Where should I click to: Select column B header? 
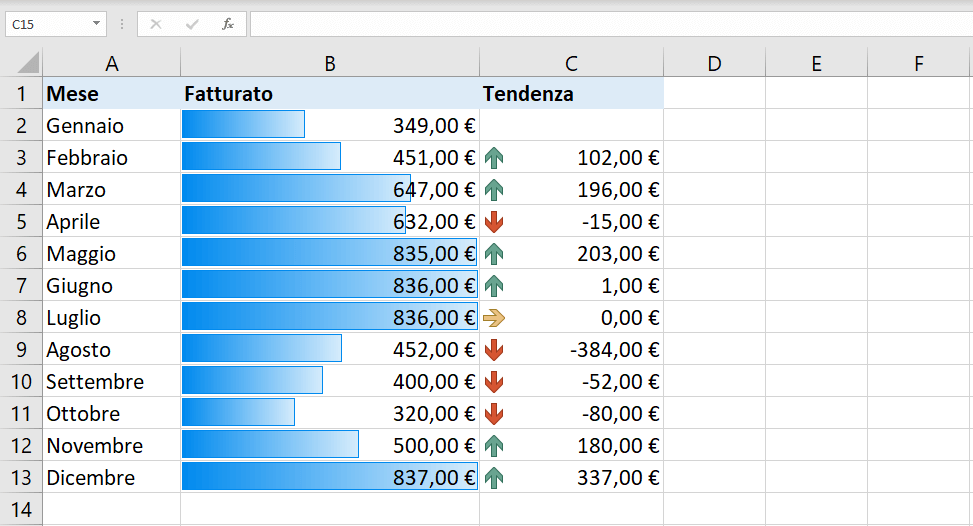(x=330, y=64)
